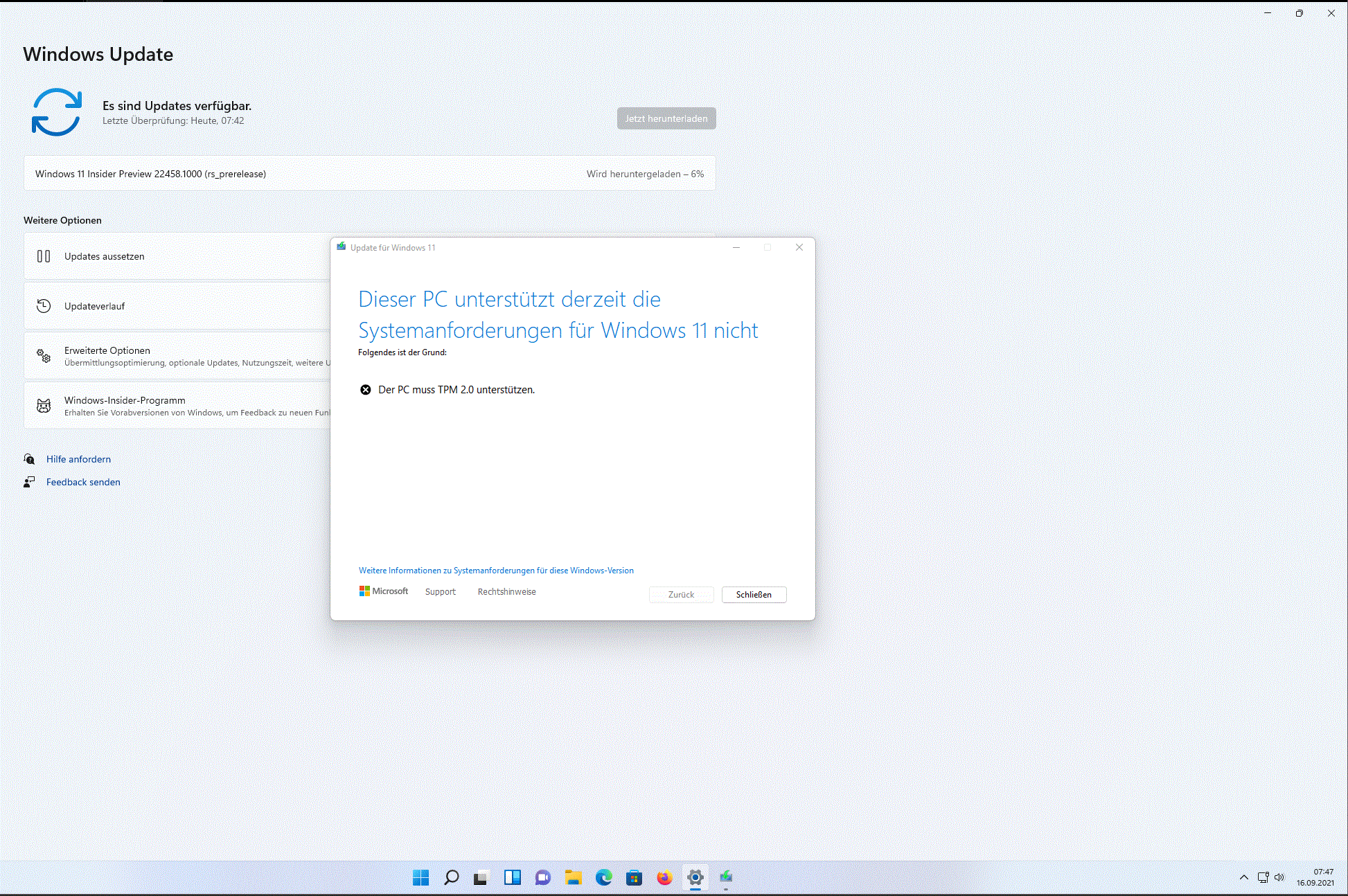Open Task View from the taskbar

[481, 878]
